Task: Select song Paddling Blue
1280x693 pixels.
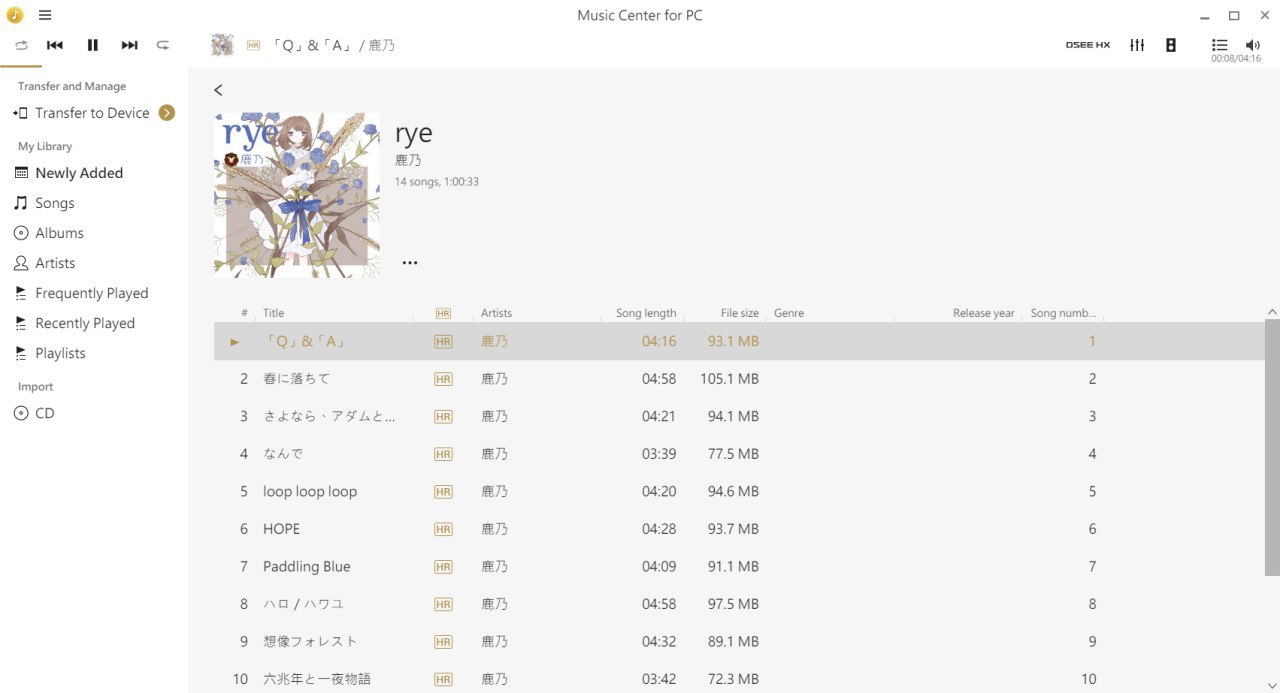Action: point(739,566)
